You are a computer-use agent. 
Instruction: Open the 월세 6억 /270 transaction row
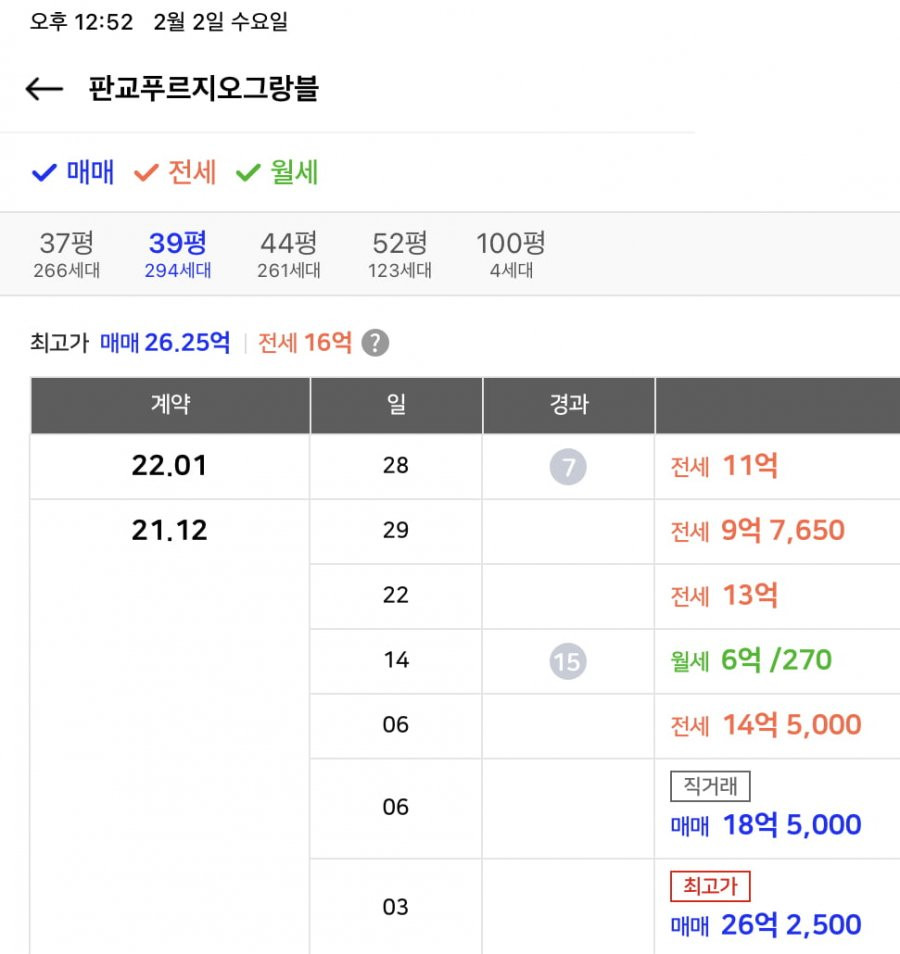pyautogui.click(x=750, y=661)
